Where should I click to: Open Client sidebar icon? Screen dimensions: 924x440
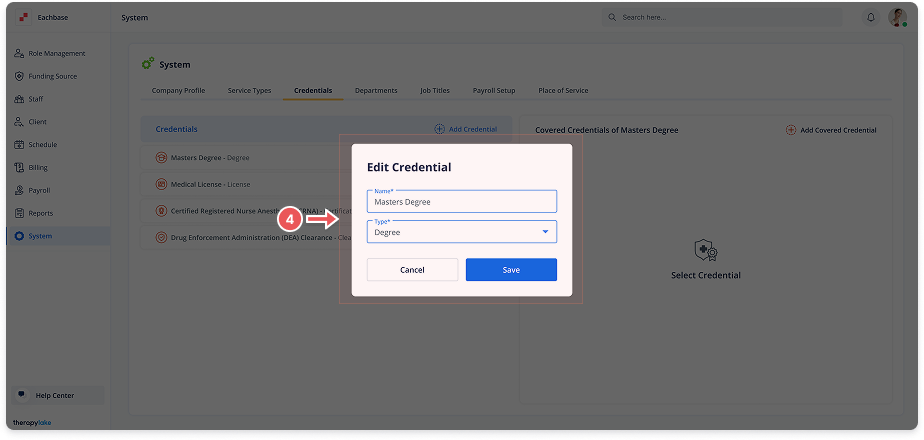click(19, 122)
